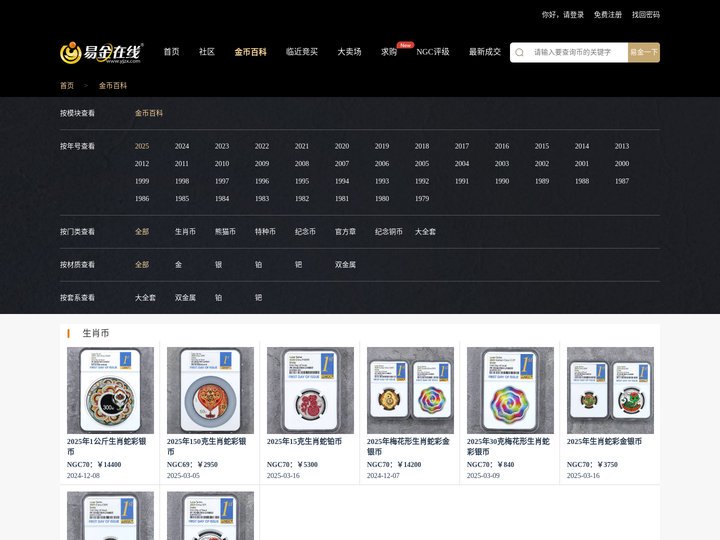
Task: Select 金币百科 under 按模块查看
Action: (x=149, y=113)
